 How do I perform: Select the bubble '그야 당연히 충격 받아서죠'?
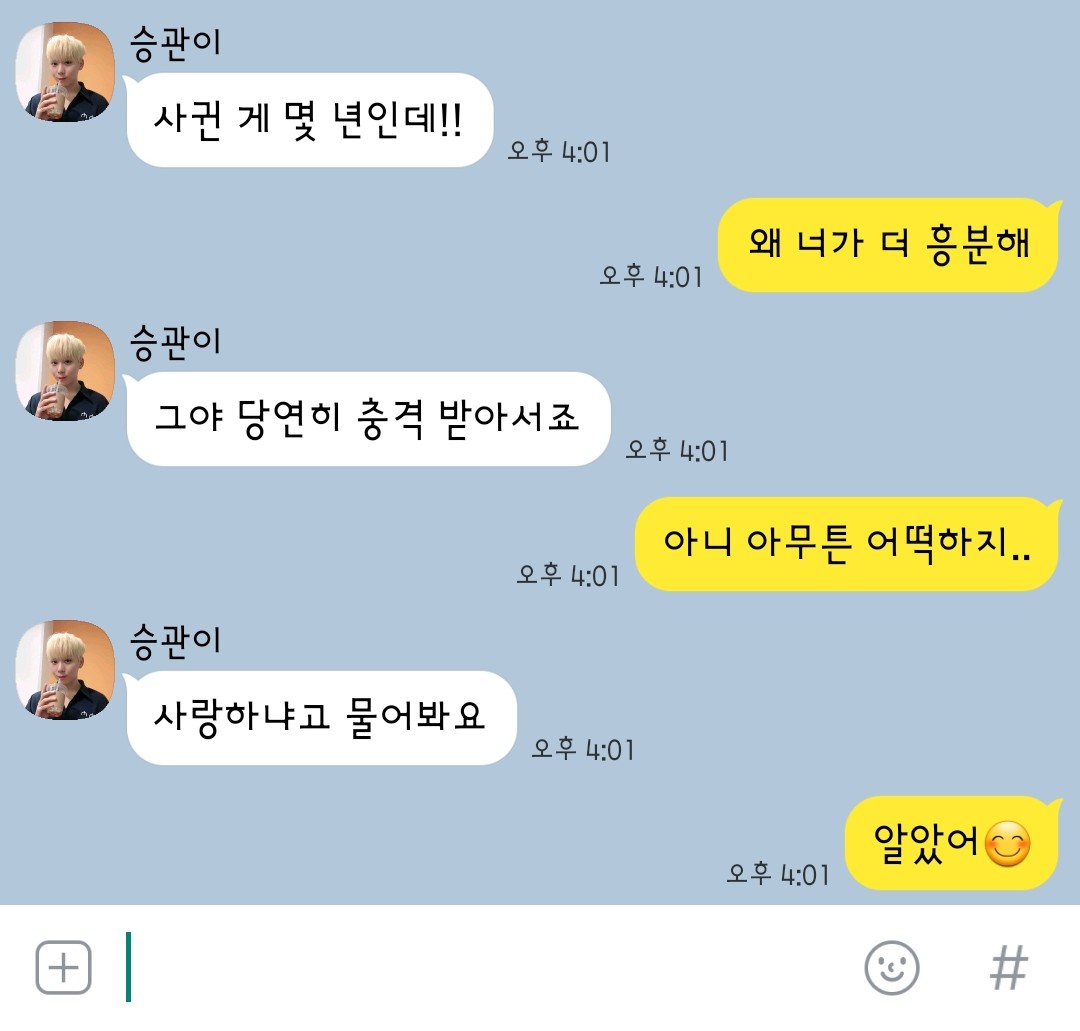pyautogui.click(x=367, y=419)
